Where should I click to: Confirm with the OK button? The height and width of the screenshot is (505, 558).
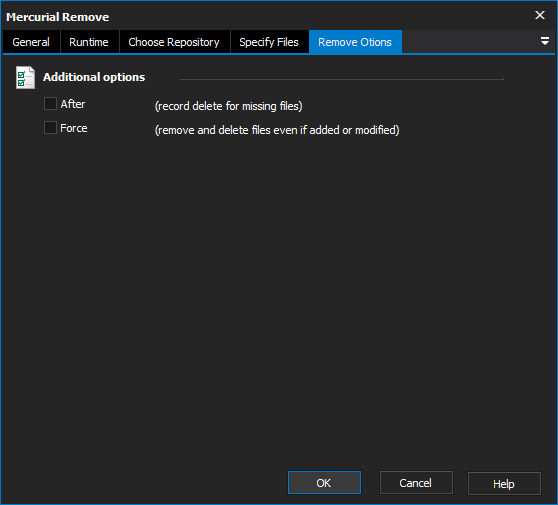coord(324,483)
